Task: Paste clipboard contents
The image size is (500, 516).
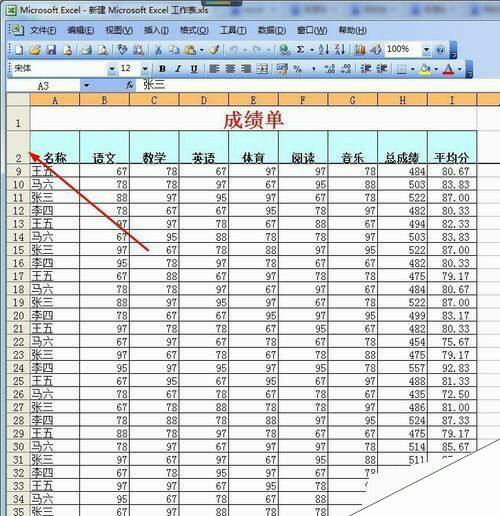Action: click(190, 50)
